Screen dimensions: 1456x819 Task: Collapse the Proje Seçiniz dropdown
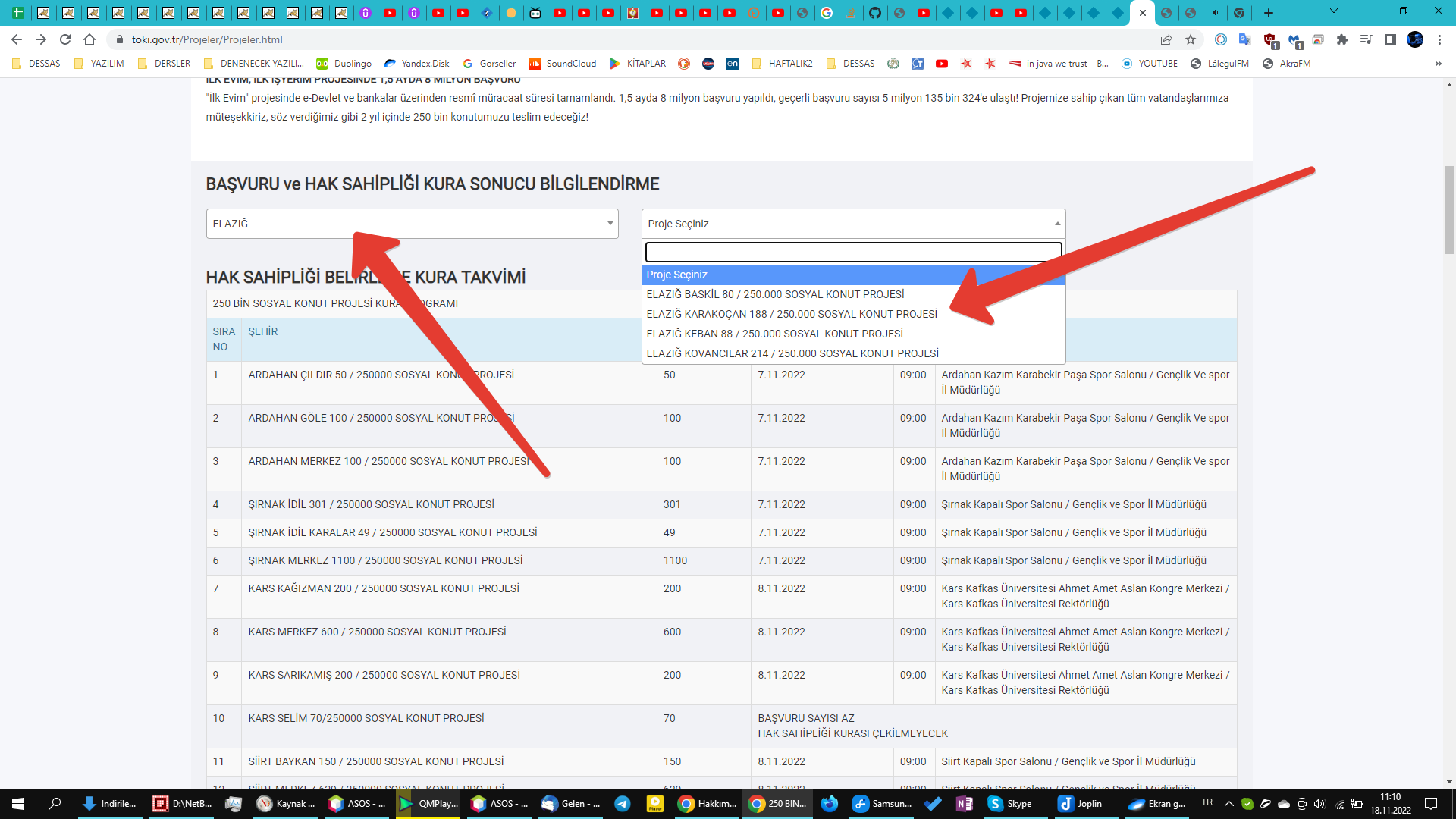pyautogui.click(x=853, y=224)
